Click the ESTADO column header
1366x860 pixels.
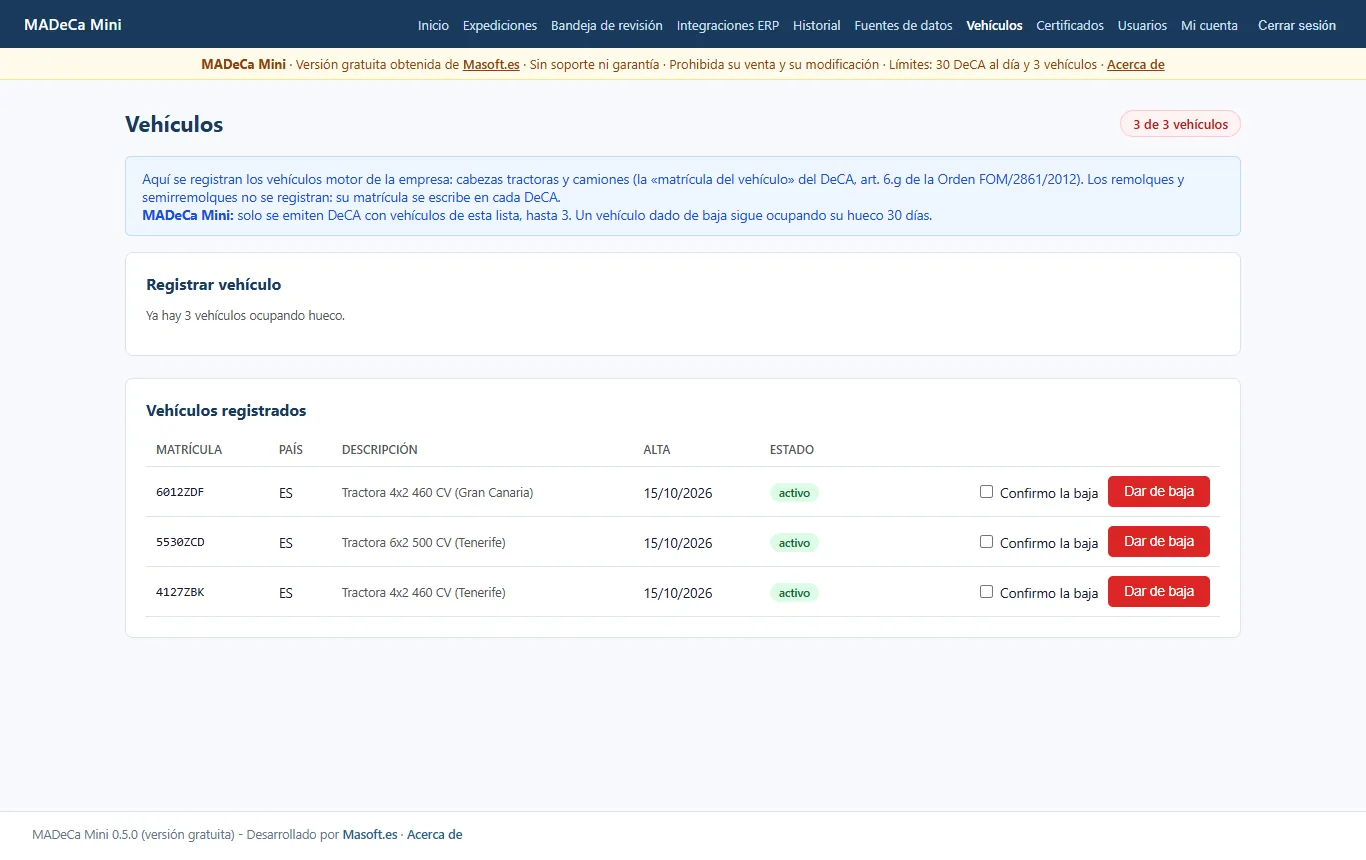point(792,450)
